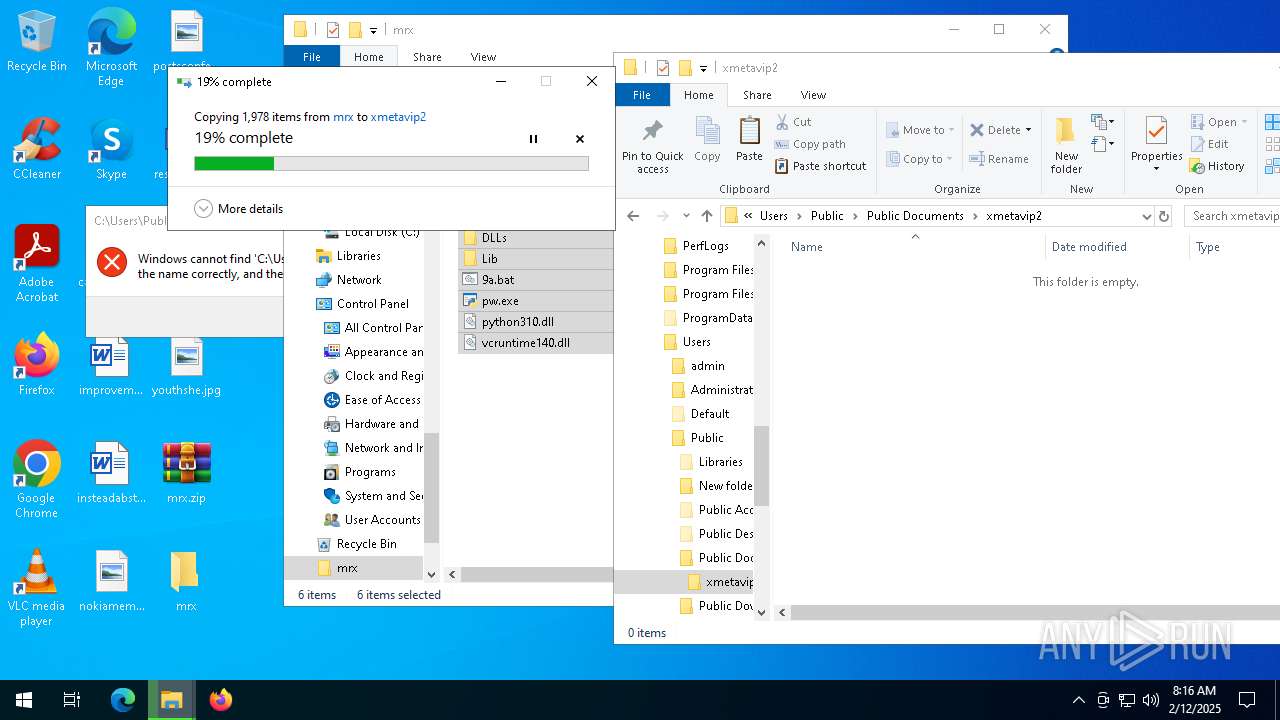
Task: Click Edit in the ribbon Open group
Action: pyautogui.click(x=1209, y=144)
